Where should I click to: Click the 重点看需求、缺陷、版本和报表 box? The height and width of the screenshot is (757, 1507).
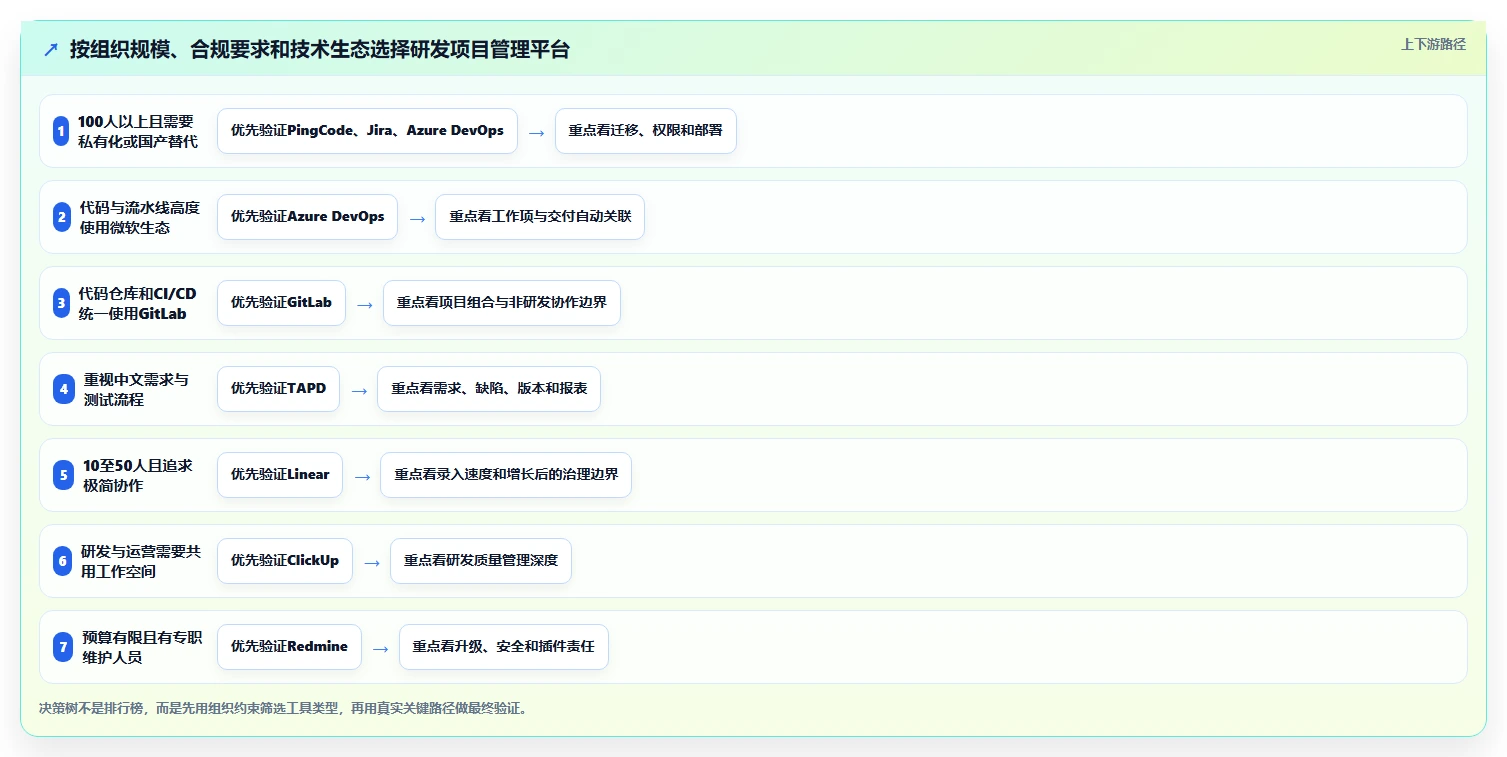point(489,389)
